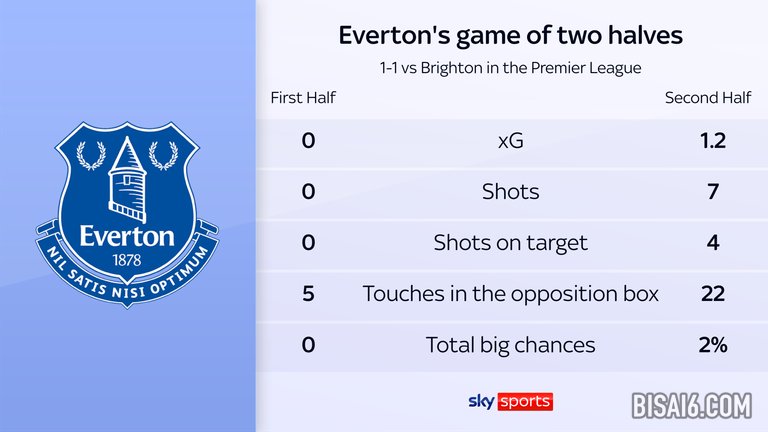The width and height of the screenshot is (768, 432).
Task: Click the second half shots value 7
Action: coord(713,191)
